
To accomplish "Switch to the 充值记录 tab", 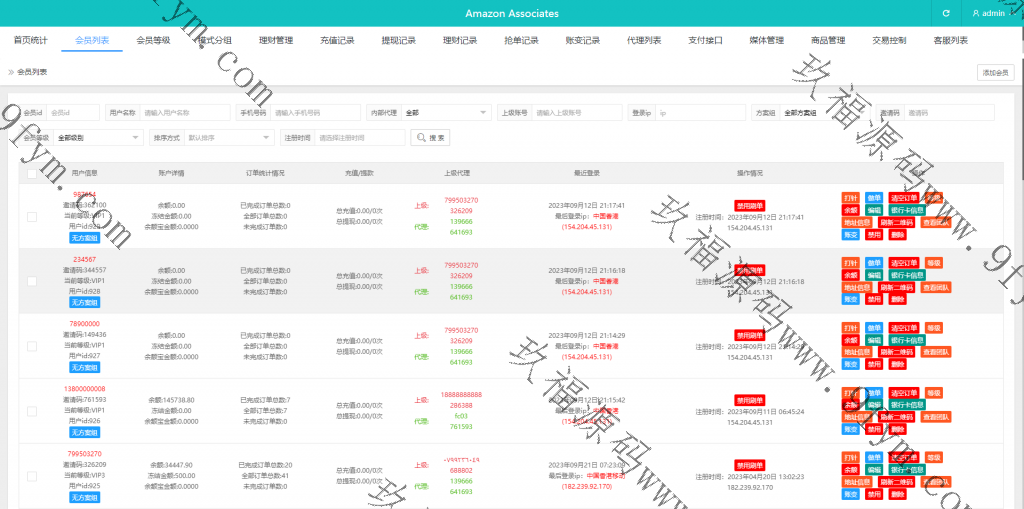I will point(337,41).
